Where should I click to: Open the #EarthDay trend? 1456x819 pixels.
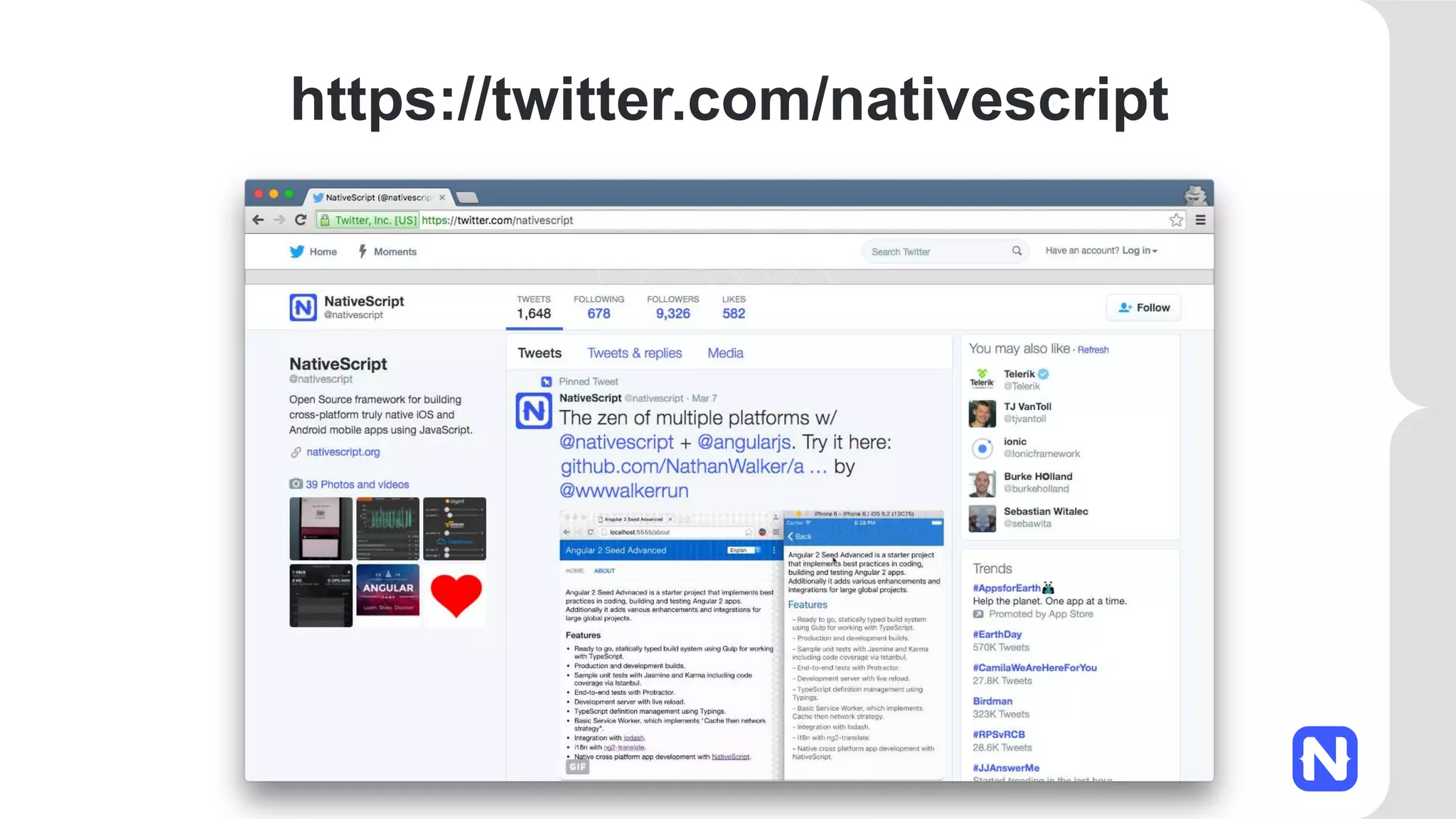coord(997,634)
